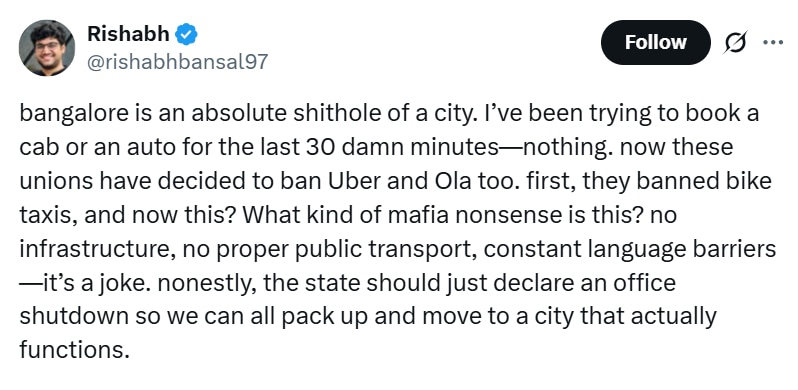Screen dimensions: 798x390
Task: Open Rishabh's profile picture
Action: tap(47, 48)
